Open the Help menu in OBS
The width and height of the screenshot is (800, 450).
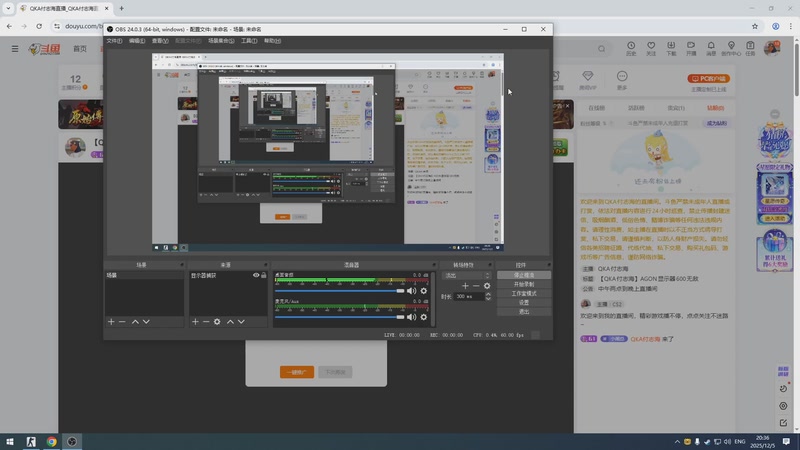[272, 41]
